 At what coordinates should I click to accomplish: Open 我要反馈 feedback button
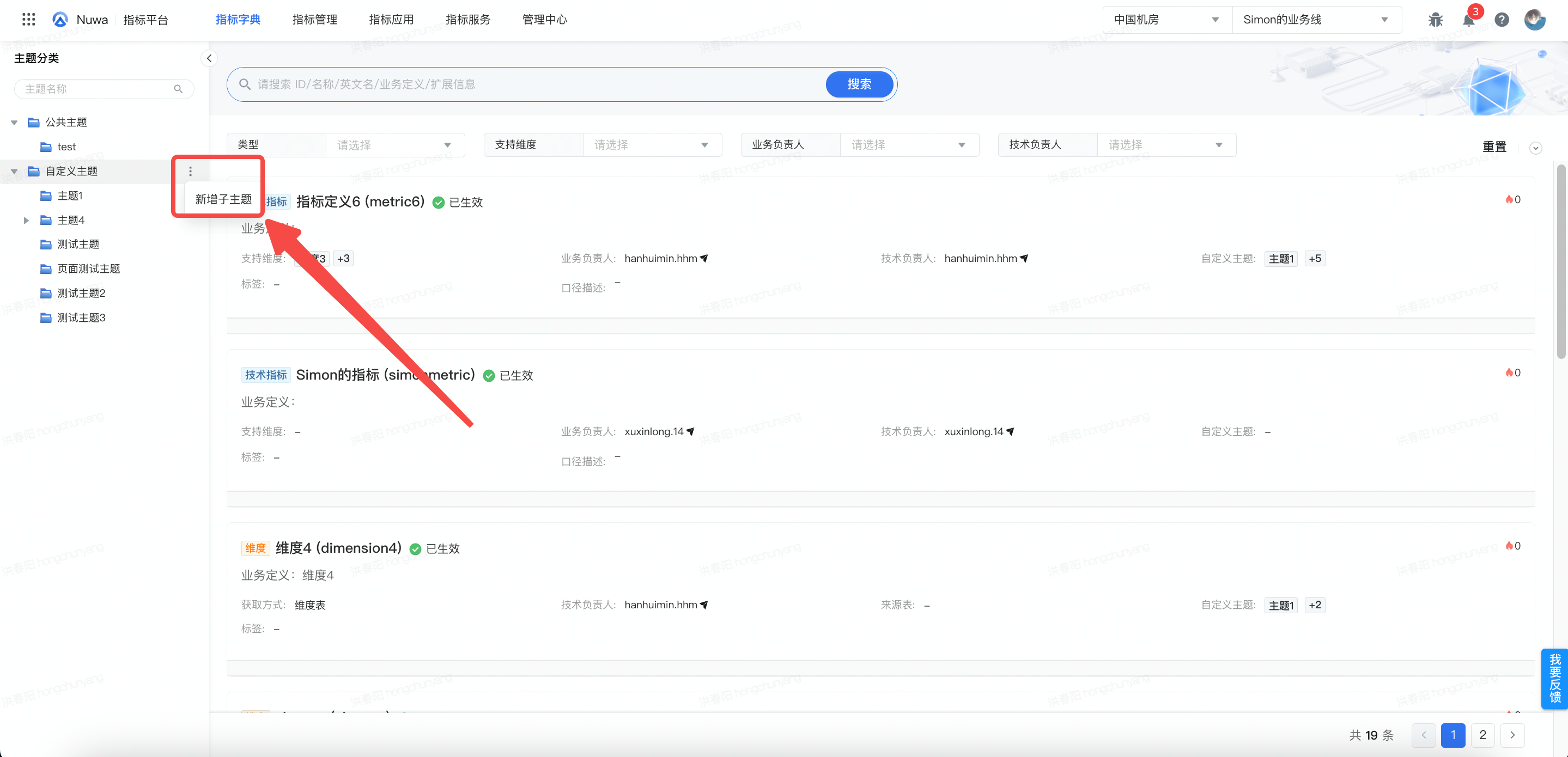coord(1554,678)
